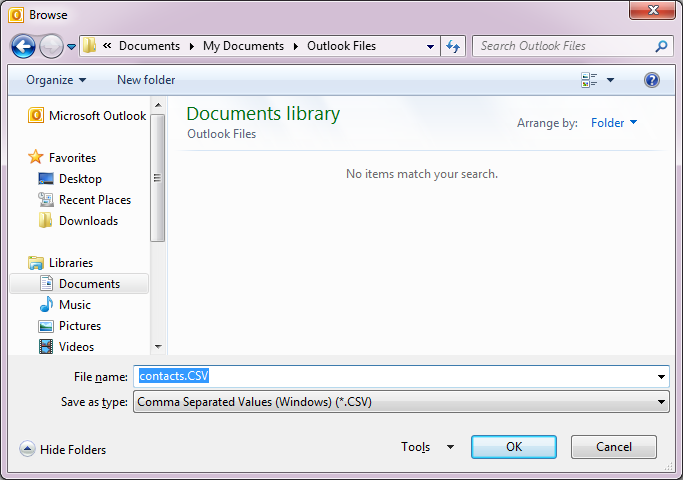Click the Cancel button
This screenshot has height=480, width=683.
click(x=614, y=447)
